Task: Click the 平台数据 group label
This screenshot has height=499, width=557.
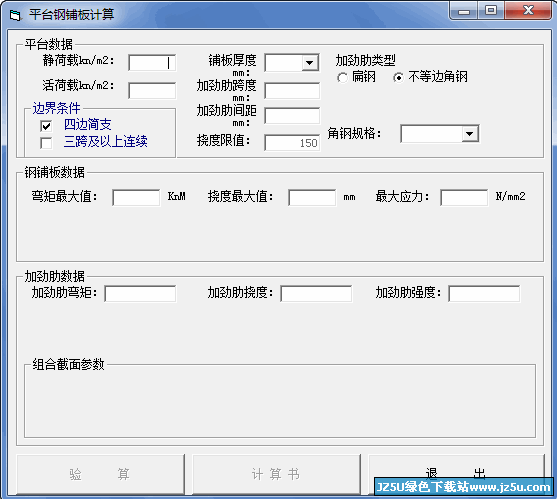Action: click(x=49, y=44)
